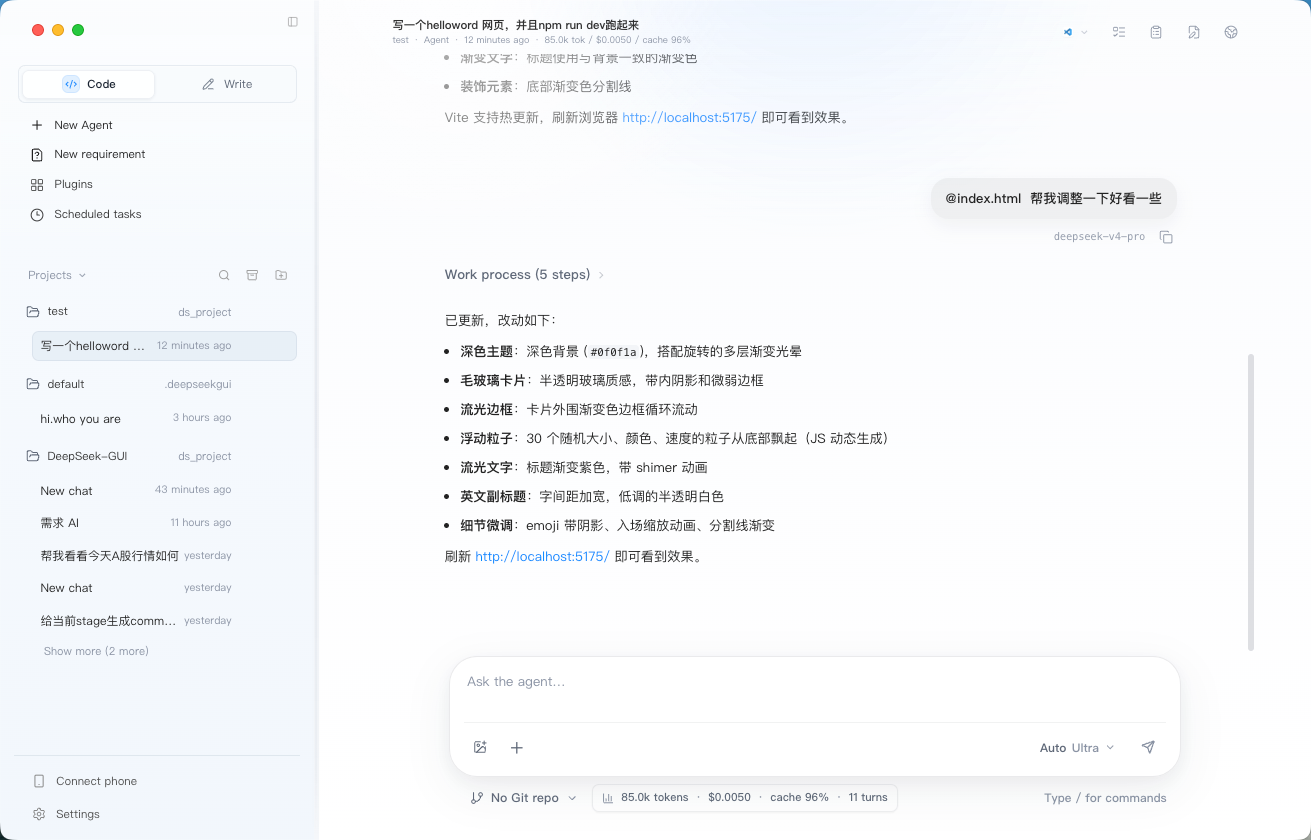Collapse the default project folder

[x=55, y=384]
